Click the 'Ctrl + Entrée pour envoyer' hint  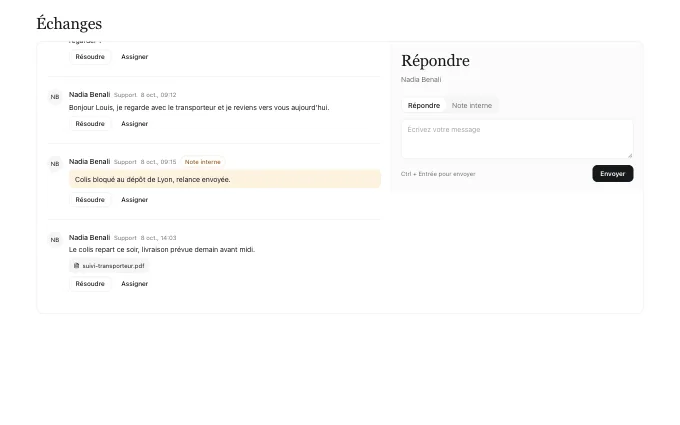point(438,174)
